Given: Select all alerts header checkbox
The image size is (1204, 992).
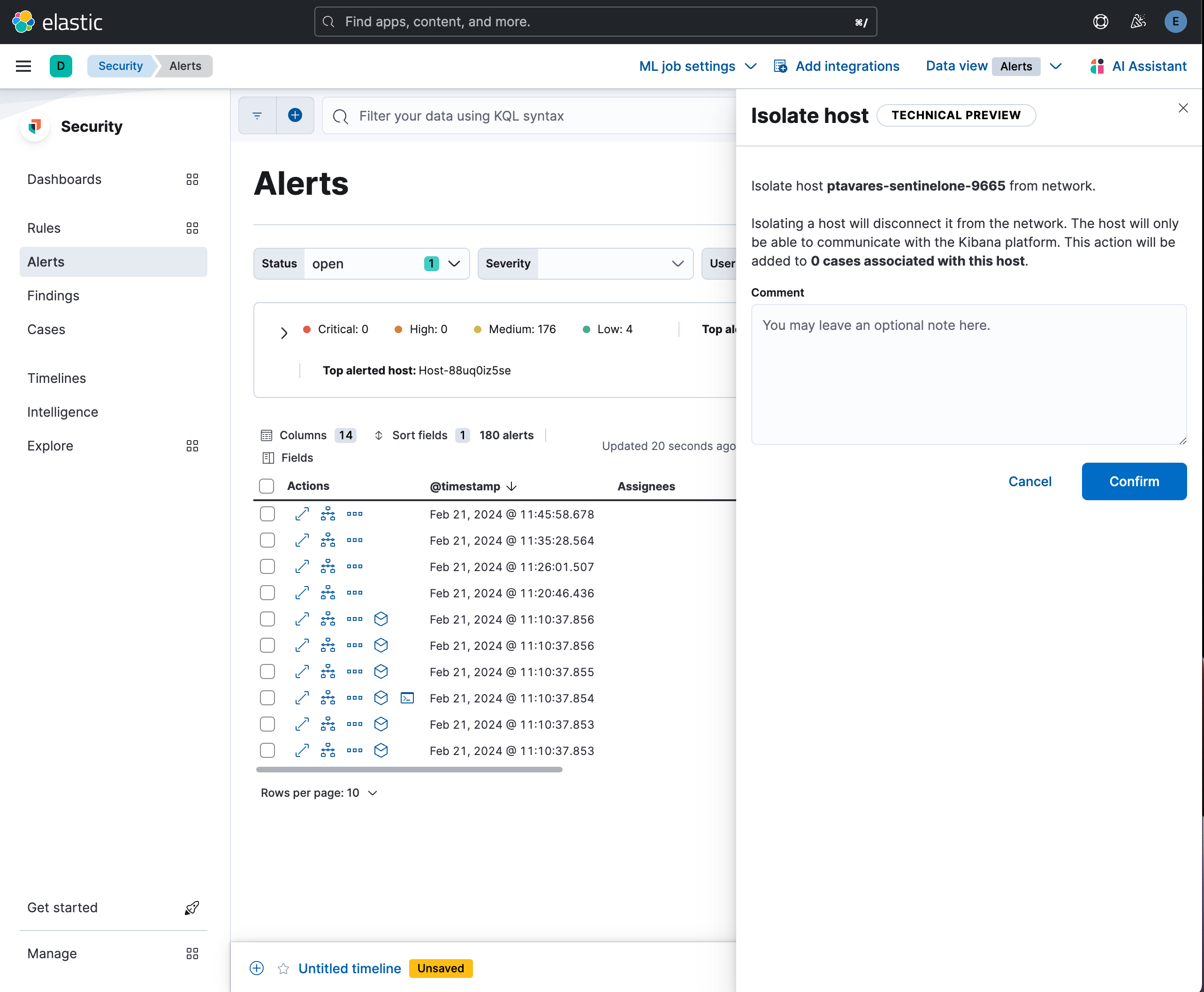Looking at the screenshot, I should point(267,486).
